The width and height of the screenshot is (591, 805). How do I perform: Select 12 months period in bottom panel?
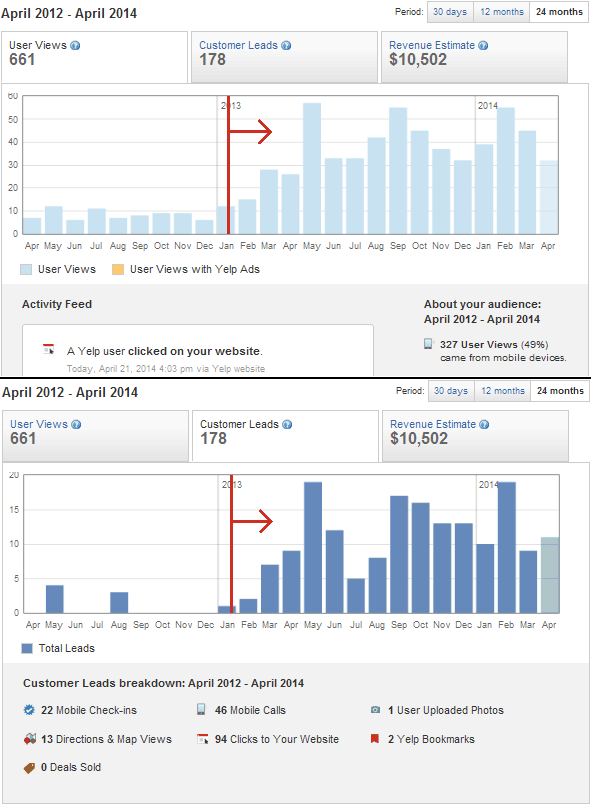(503, 391)
